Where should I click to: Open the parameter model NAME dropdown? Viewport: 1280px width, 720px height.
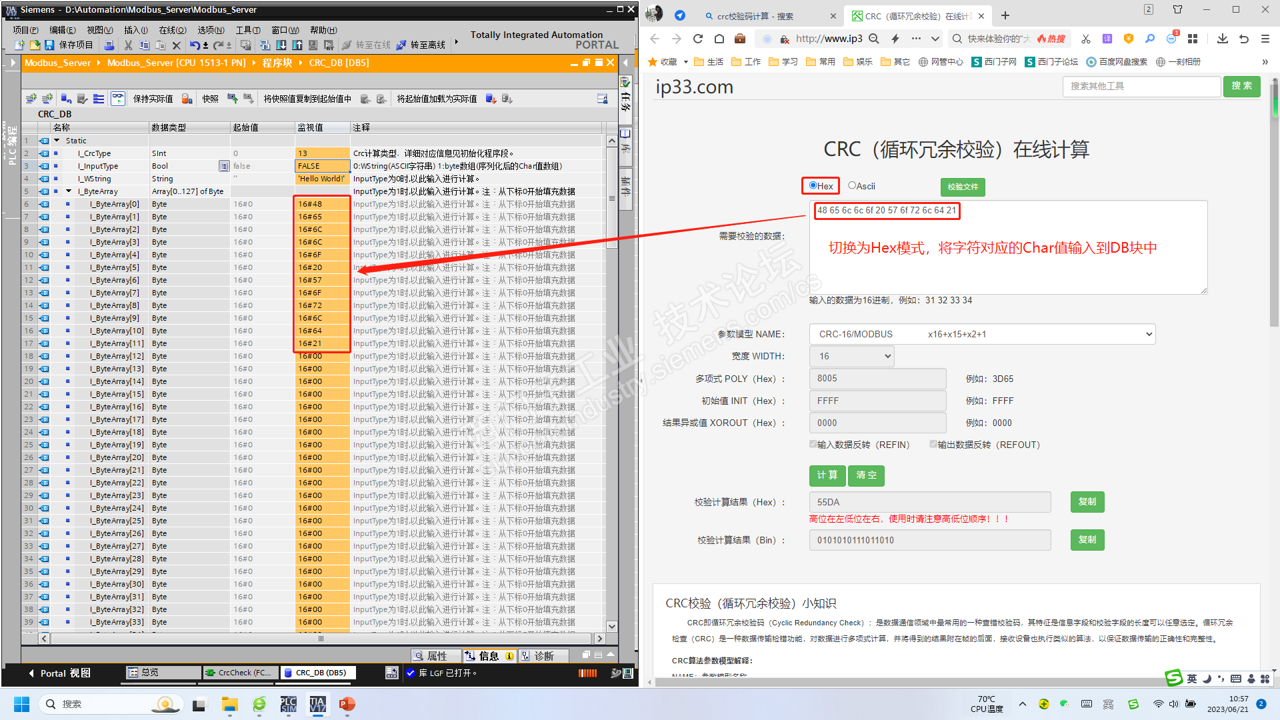point(982,334)
